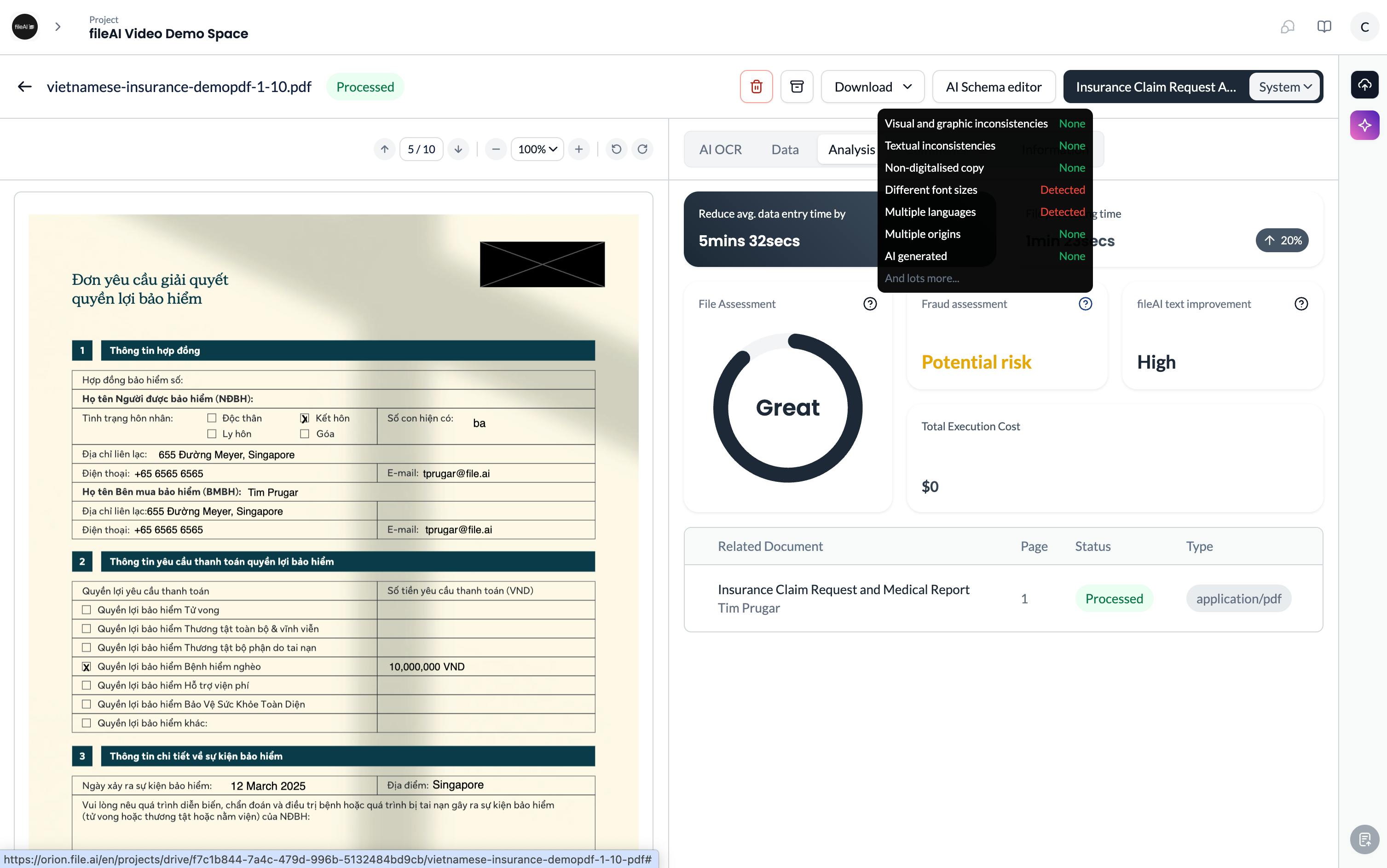Viewport: 1387px width, 868px height.
Task: Click the Related Document column header
Action: pyautogui.click(x=770, y=546)
